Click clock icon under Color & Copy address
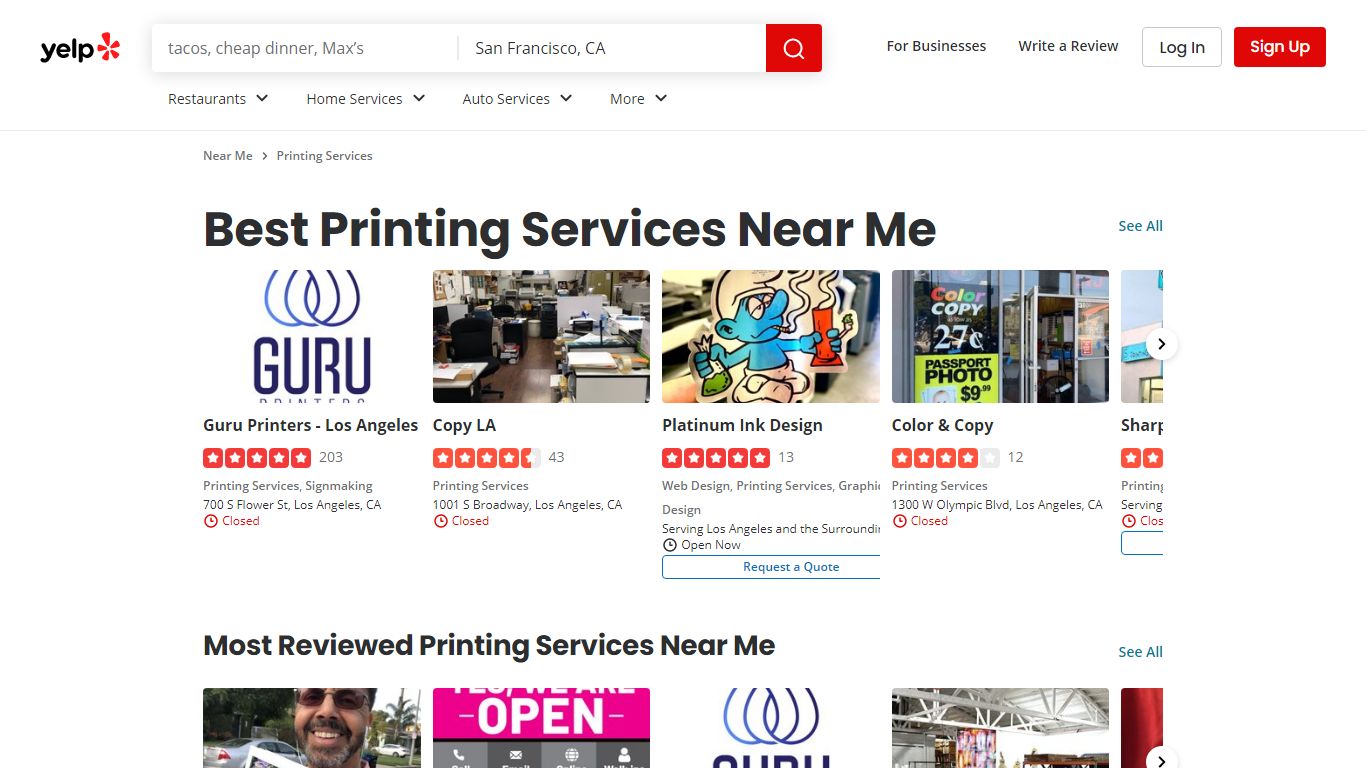The width and height of the screenshot is (1366, 768). 900,521
